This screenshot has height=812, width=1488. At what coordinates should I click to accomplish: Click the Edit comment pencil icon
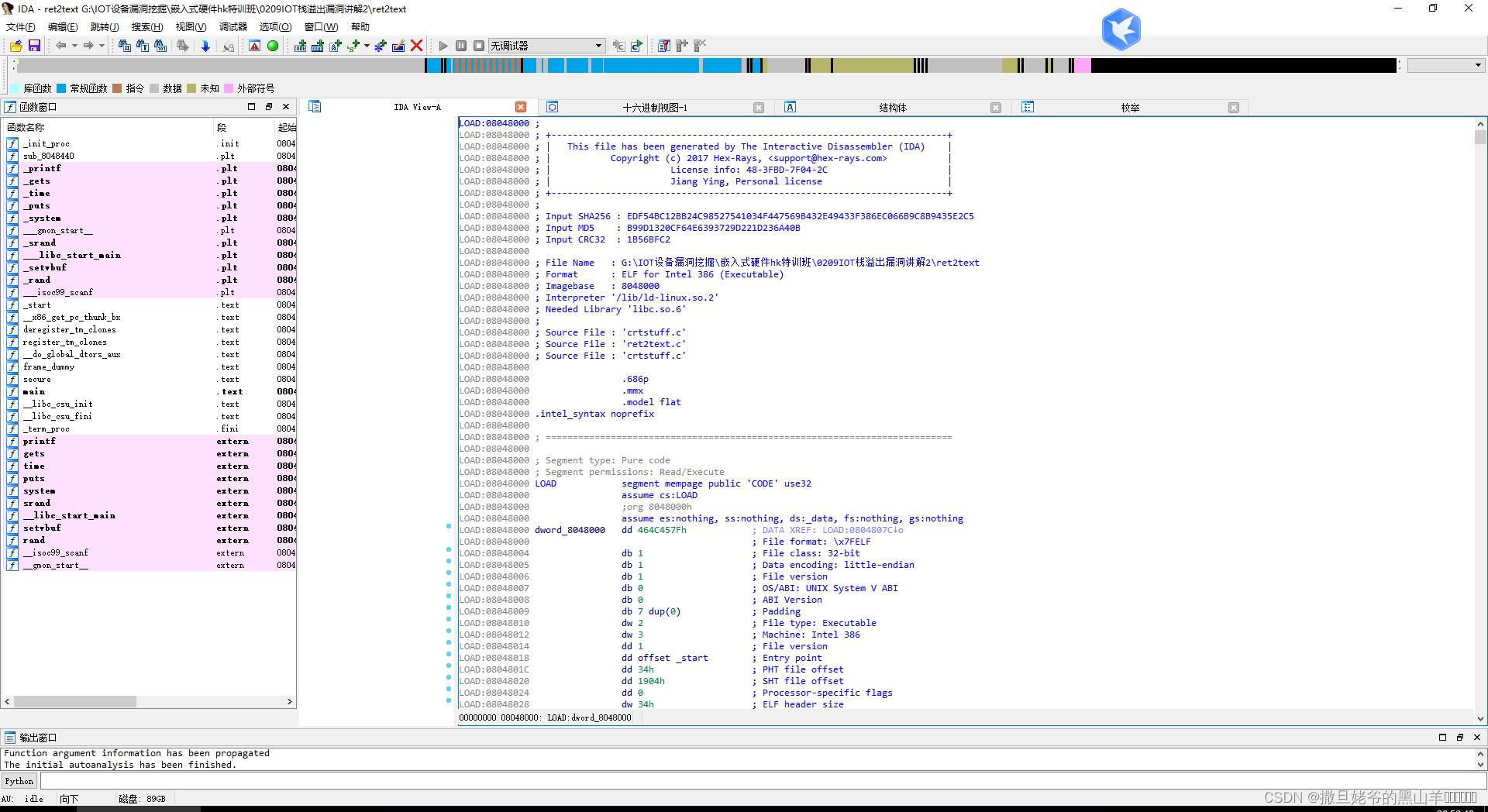[x=398, y=46]
